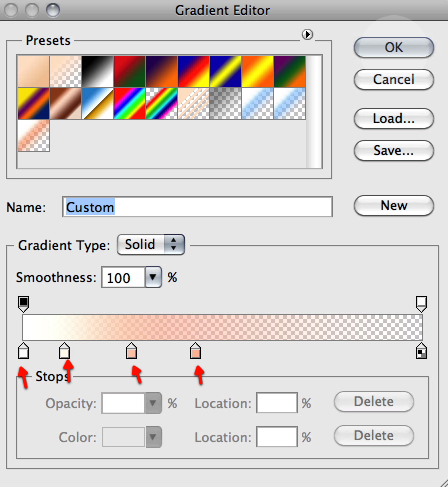The width and height of the screenshot is (448, 487).
Task: Open the presets flyout menu arrow
Action: tap(307, 34)
